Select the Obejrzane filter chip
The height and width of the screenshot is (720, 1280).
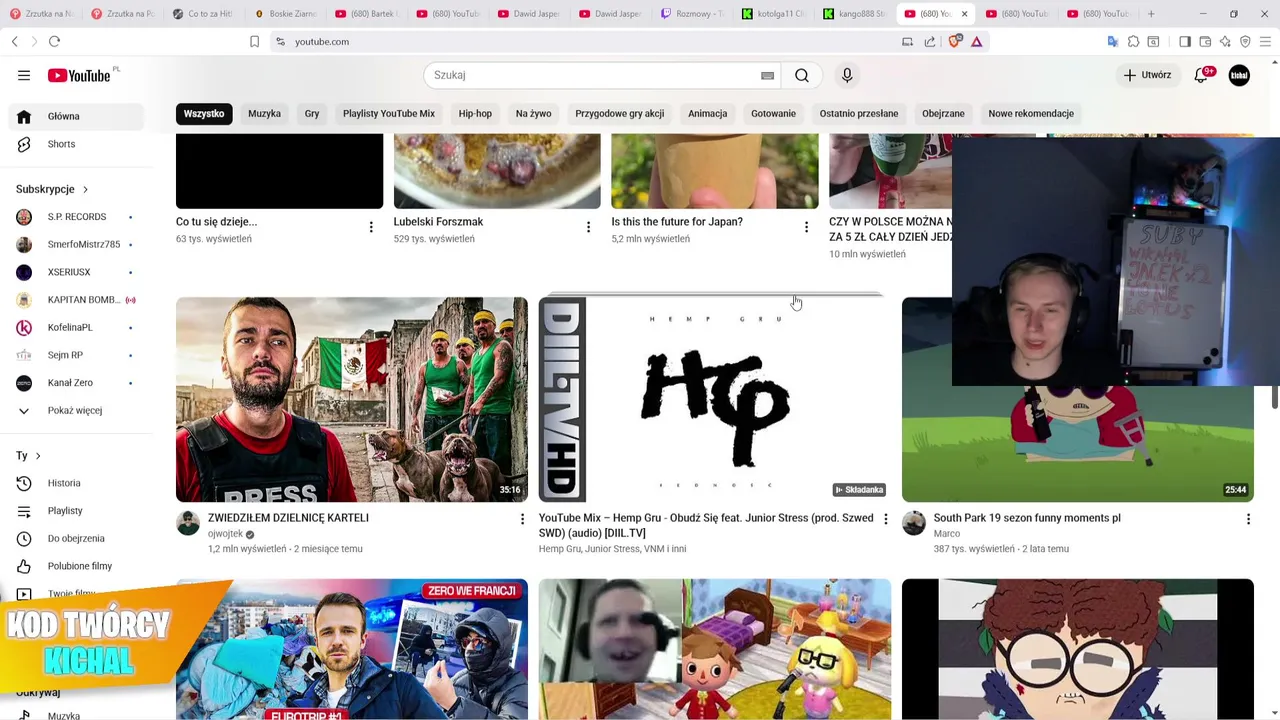coord(943,113)
